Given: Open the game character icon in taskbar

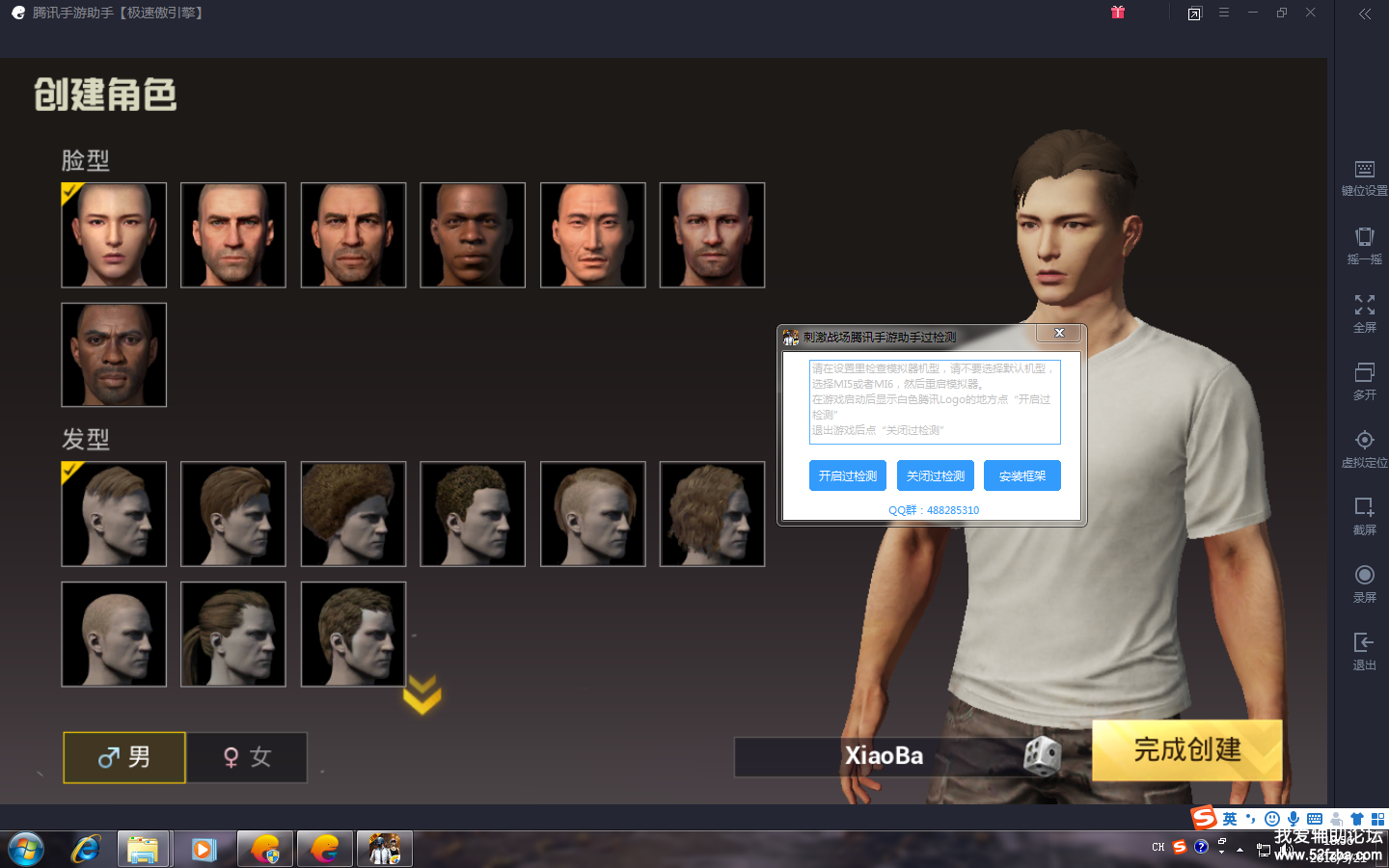Looking at the screenshot, I should click(x=385, y=850).
